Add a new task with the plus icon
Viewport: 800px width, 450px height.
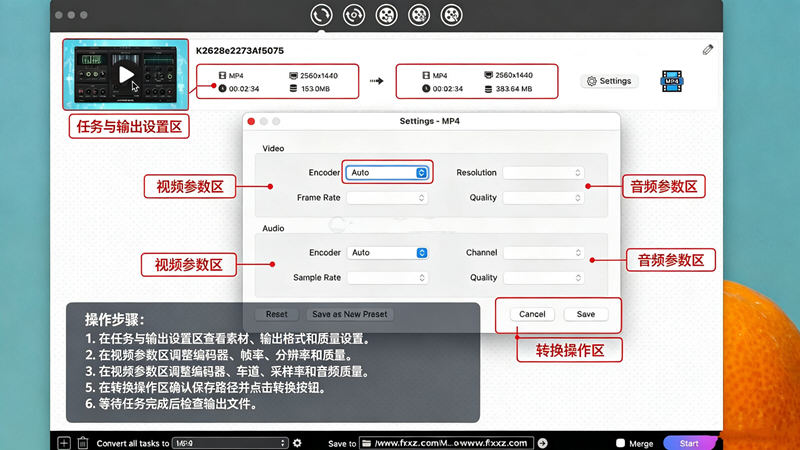[x=64, y=443]
